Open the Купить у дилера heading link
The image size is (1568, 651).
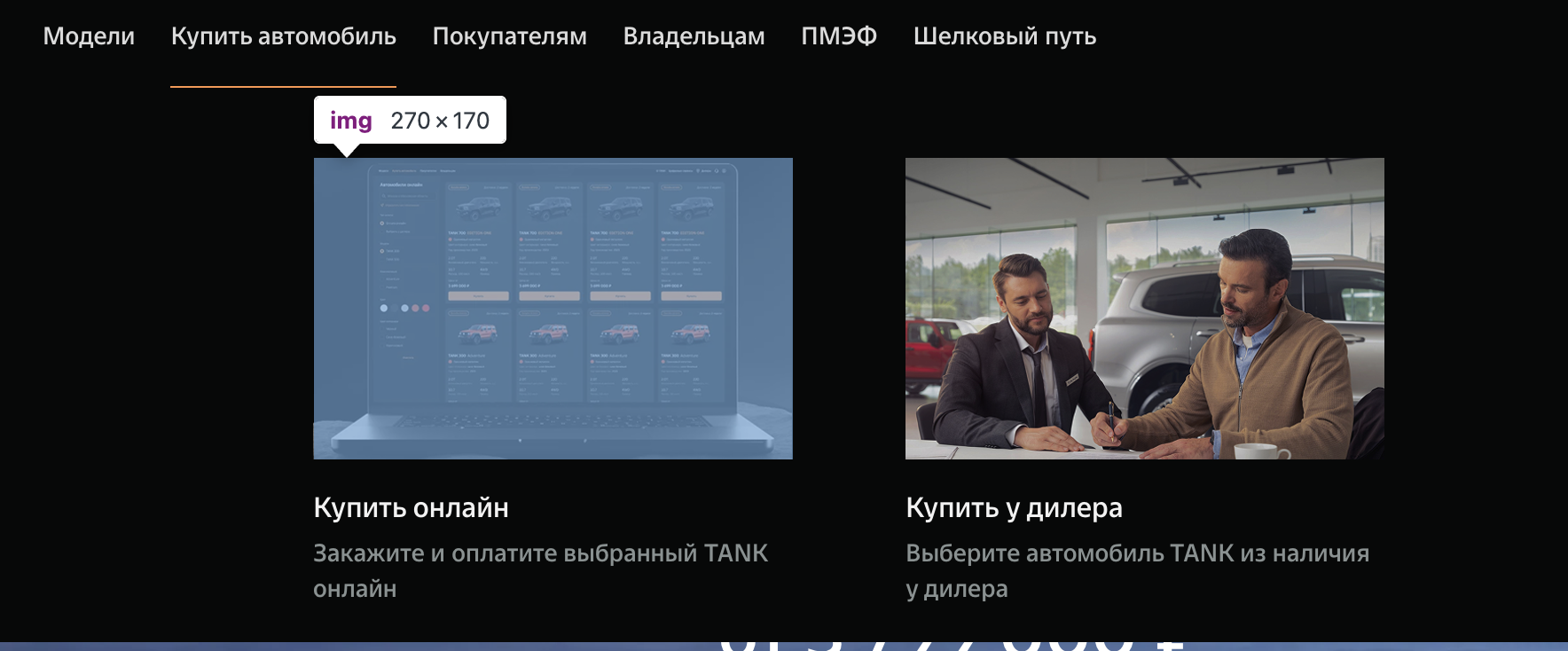(x=1014, y=507)
